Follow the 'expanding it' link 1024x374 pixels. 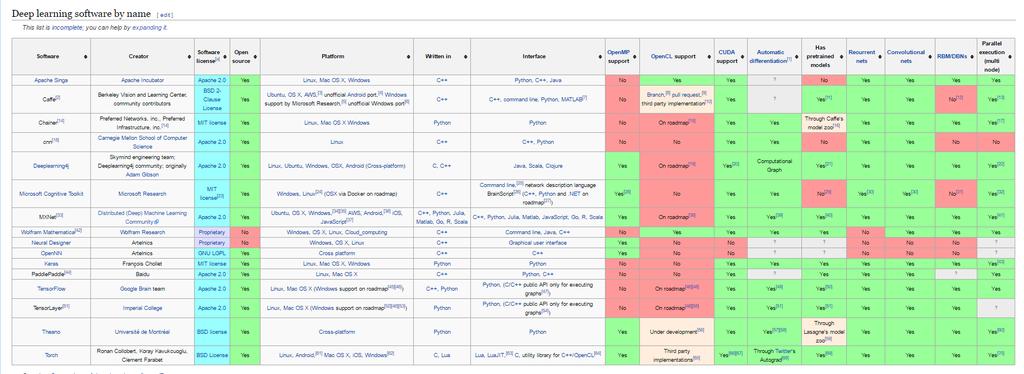coord(149,27)
